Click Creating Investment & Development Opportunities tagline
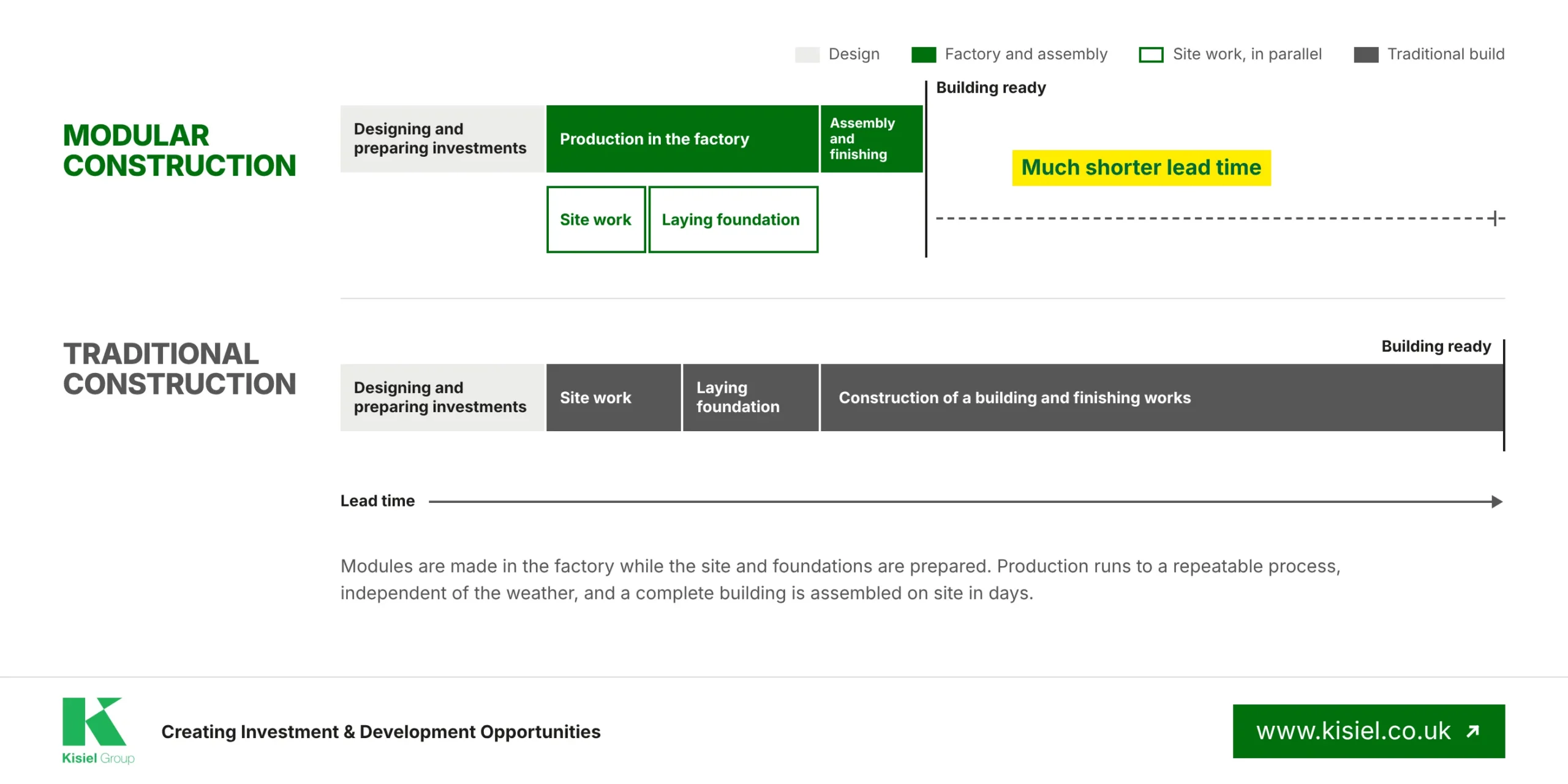The height and width of the screenshot is (784, 1568). [x=380, y=732]
